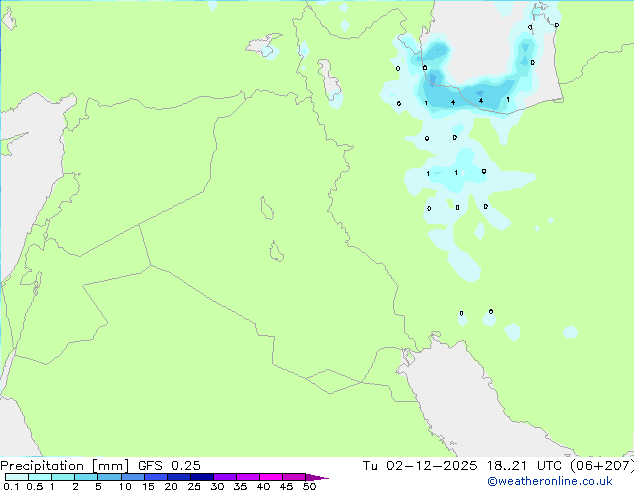Open the weatheronline.co.uk credit link

550,481
